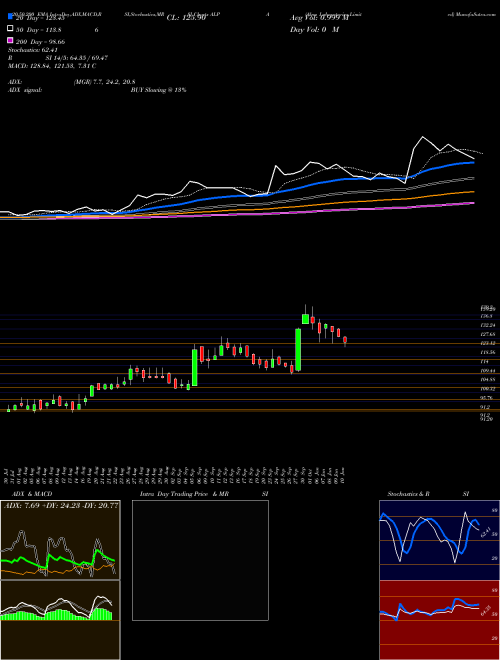Click inside the empty Intra Day Trading Price chart box
The image size is (500, 660).
[200, 560]
